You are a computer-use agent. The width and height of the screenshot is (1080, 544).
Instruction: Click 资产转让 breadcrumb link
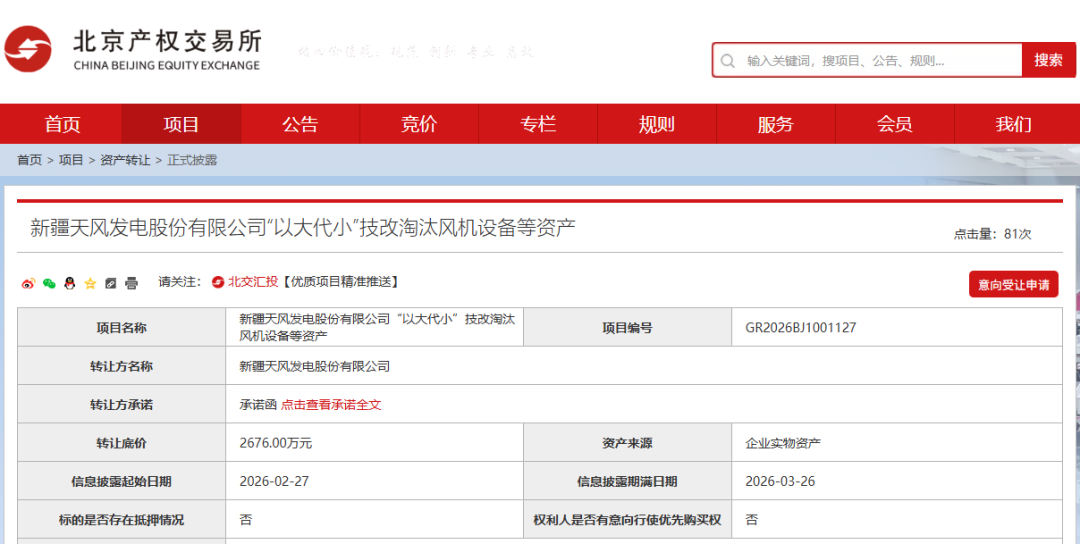(x=125, y=160)
